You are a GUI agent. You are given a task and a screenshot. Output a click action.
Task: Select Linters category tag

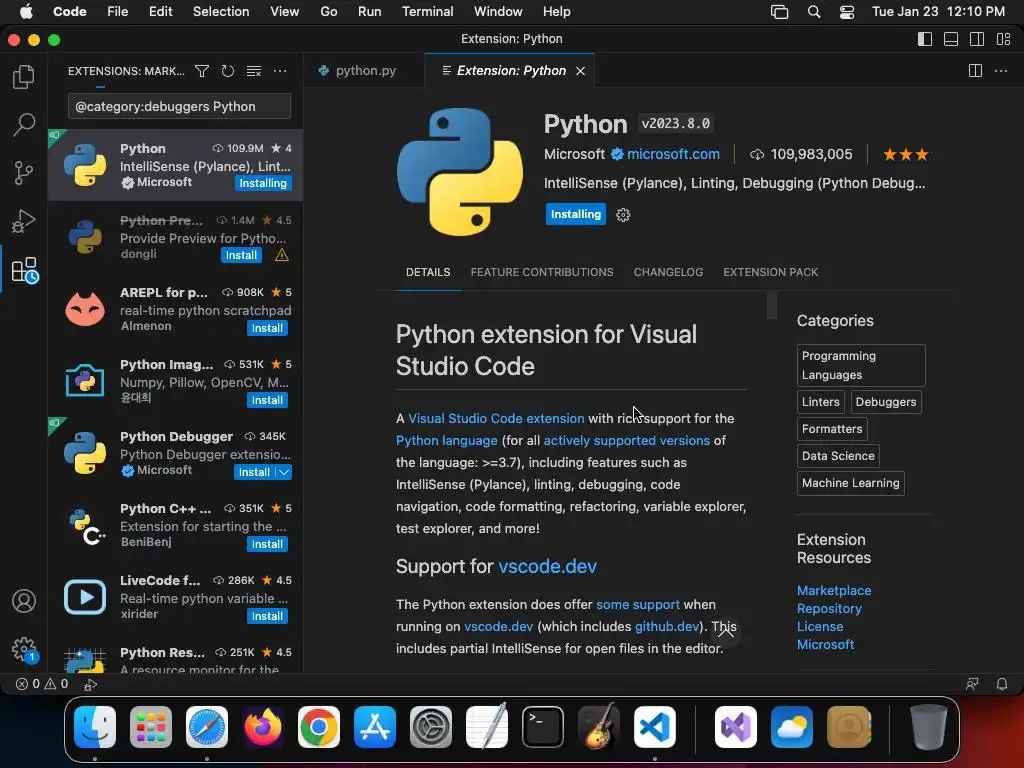[820, 402]
